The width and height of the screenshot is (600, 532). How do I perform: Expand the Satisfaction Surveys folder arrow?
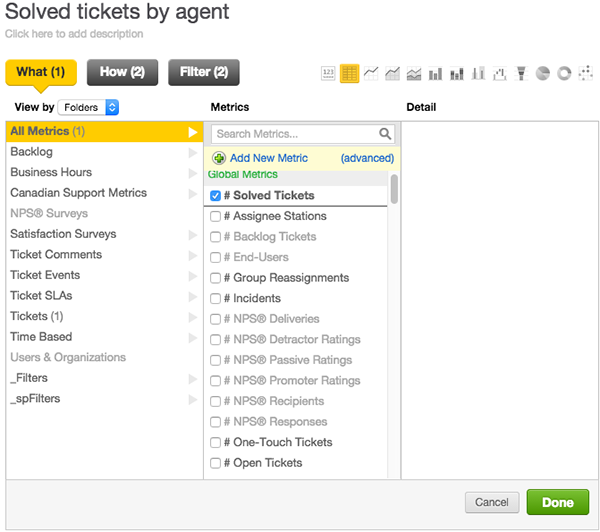pos(192,234)
